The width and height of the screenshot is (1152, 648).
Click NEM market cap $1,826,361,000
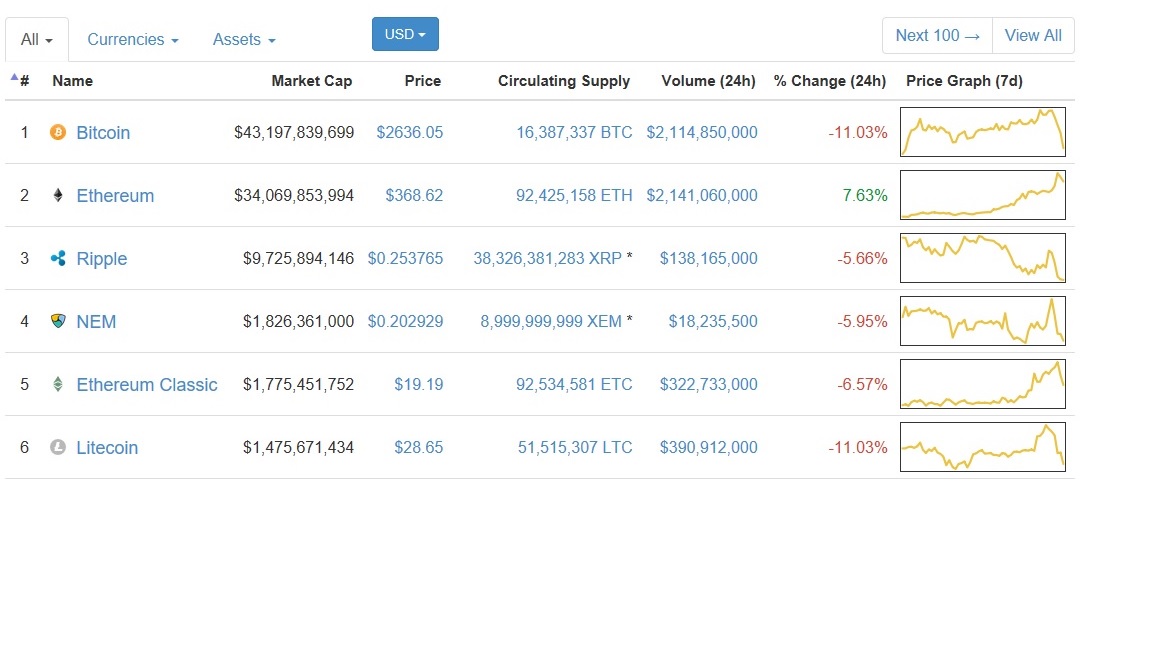point(298,322)
